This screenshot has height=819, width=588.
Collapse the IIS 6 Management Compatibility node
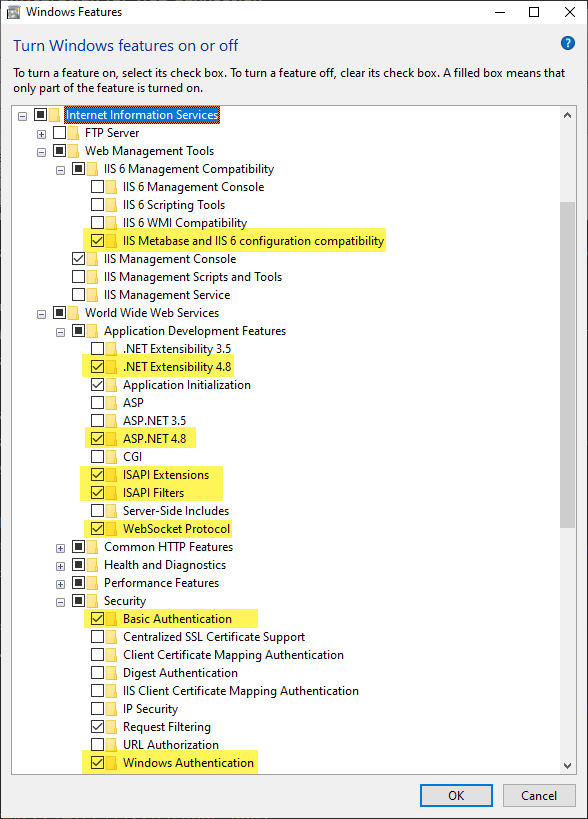coord(60,170)
